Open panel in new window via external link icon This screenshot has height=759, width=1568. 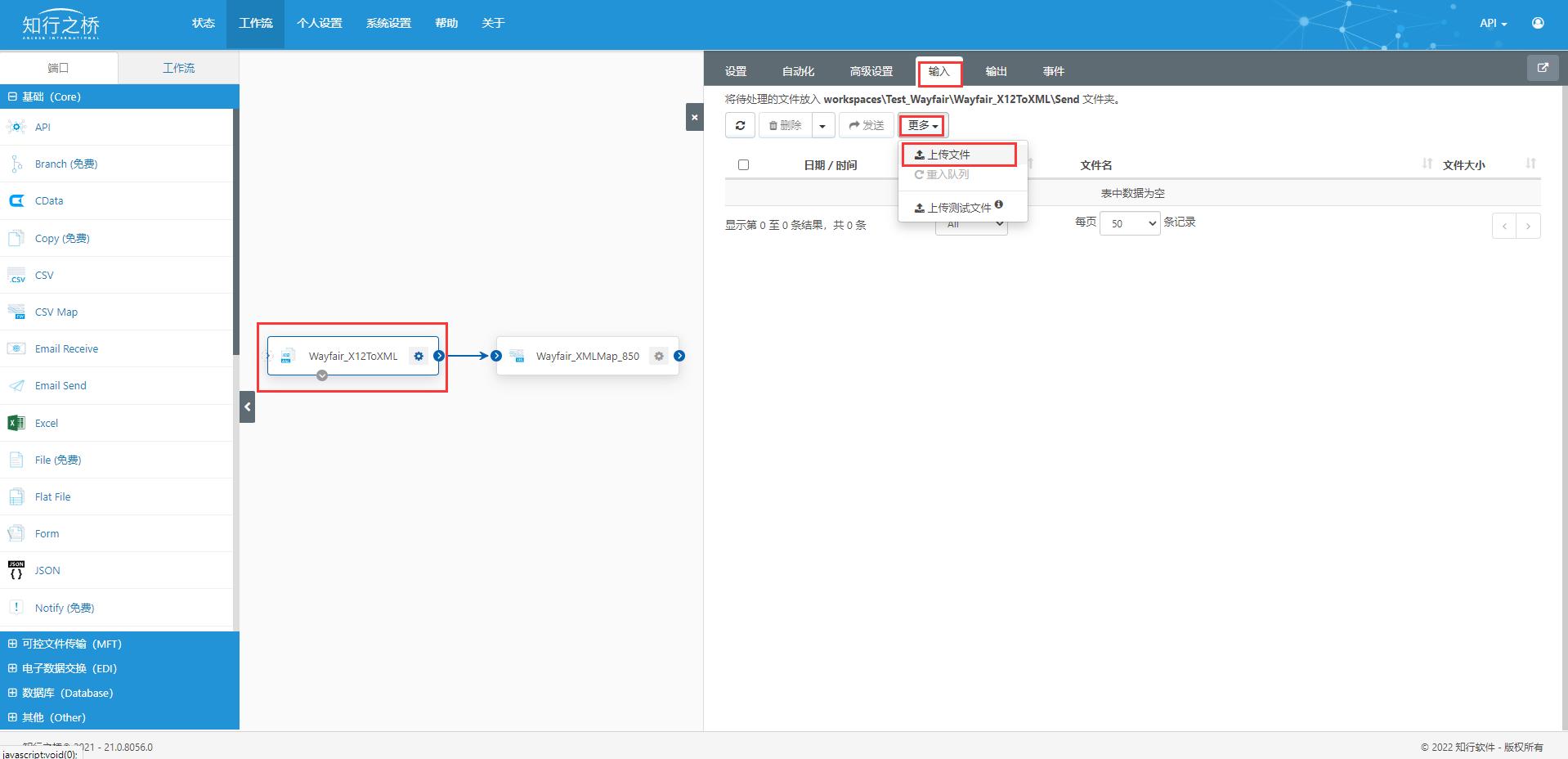coord(1543,68)
